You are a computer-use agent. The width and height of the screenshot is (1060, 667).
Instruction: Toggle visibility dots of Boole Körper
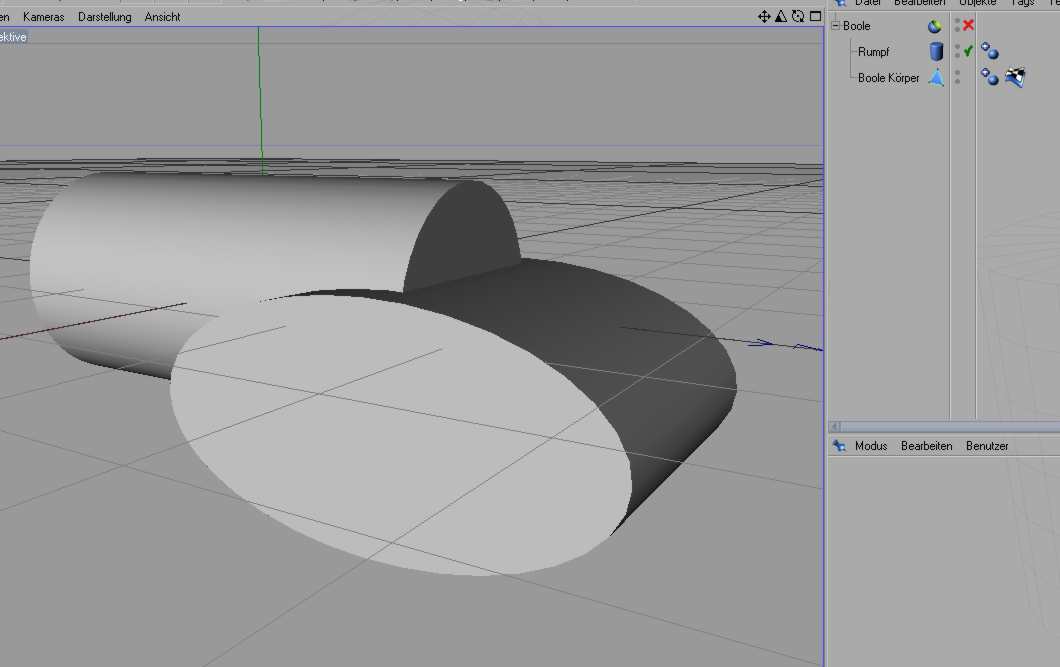click(957, 77)
